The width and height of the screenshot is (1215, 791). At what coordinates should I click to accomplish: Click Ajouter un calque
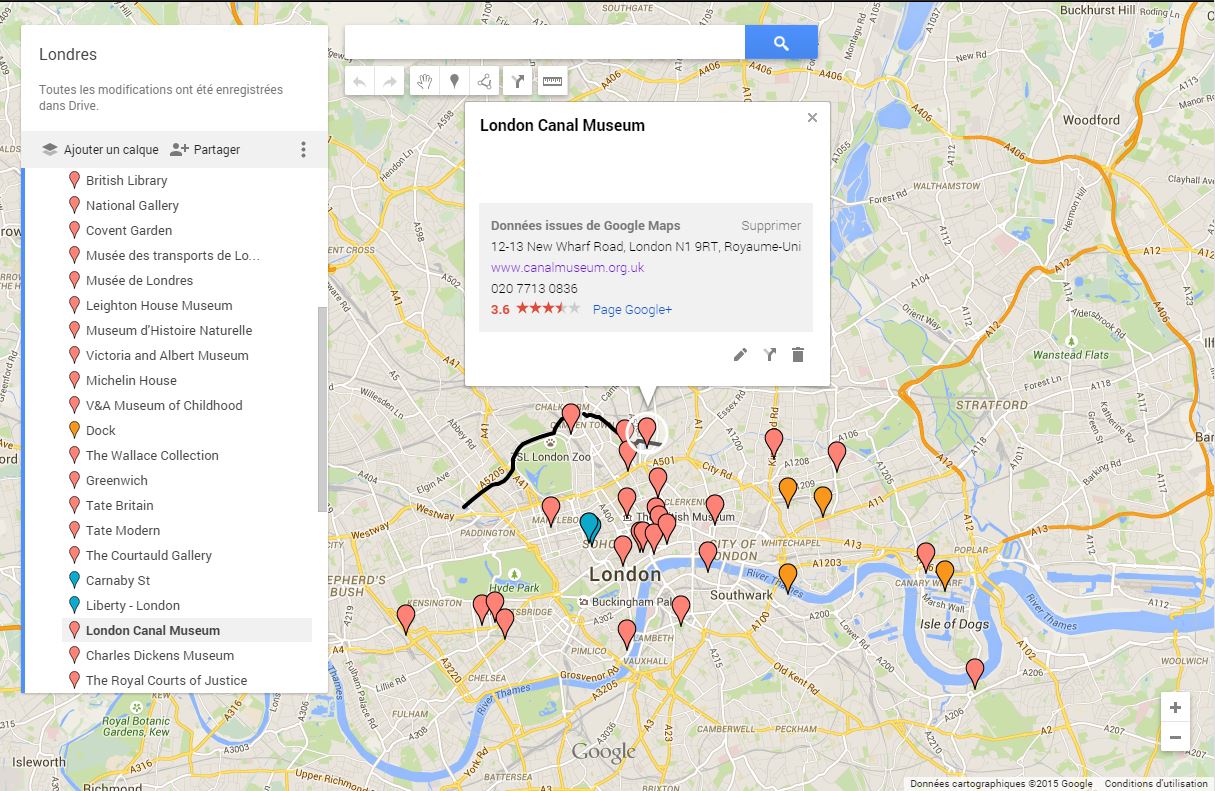100,150
